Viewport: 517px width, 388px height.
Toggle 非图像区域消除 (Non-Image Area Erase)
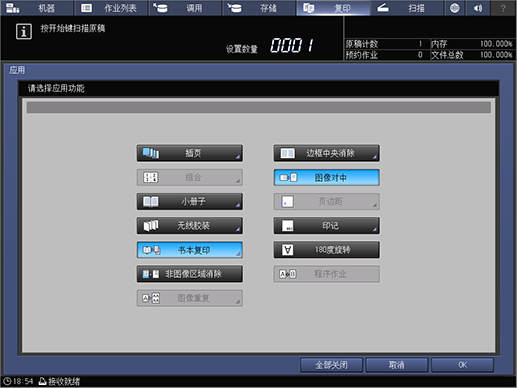pyautogui.click(x=190, y=274)
